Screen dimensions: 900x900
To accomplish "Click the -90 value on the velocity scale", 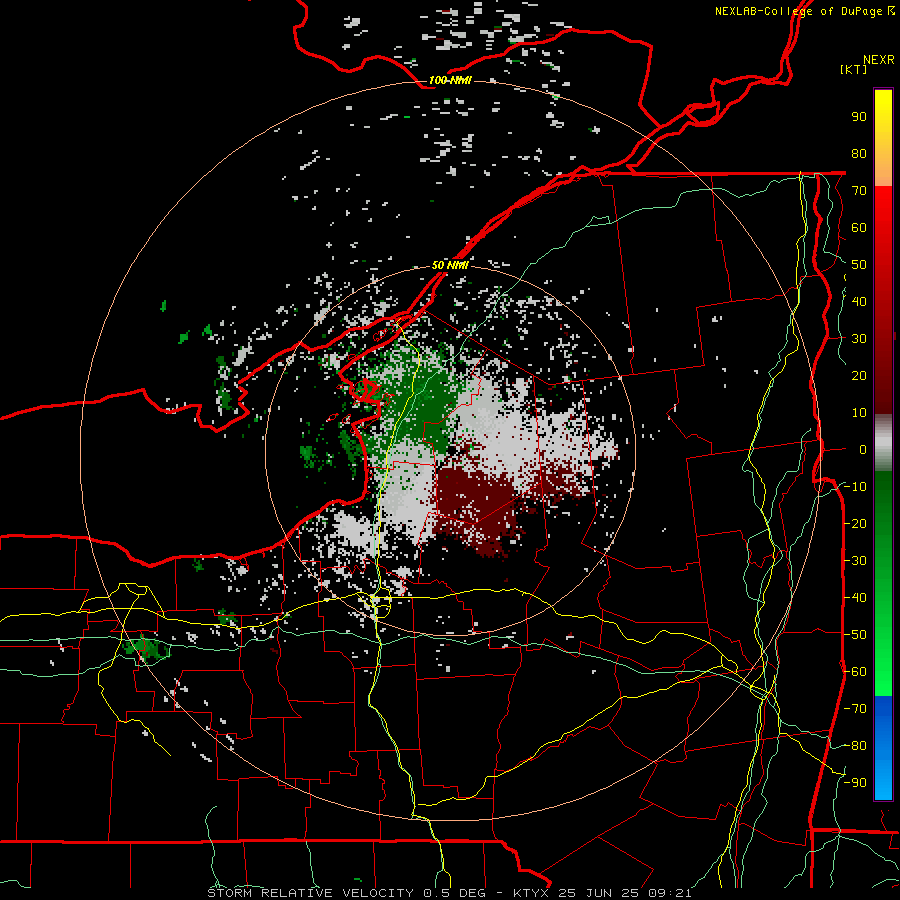I will click(855, 783).
